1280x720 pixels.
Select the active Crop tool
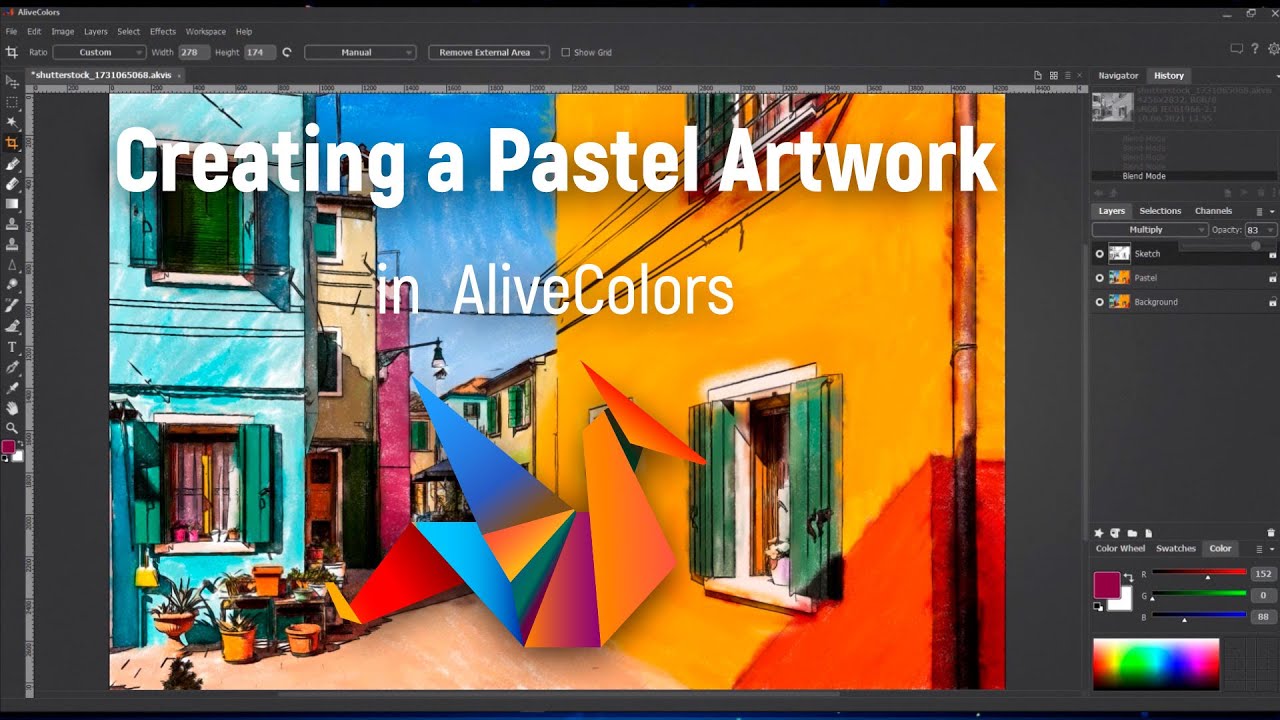(12, 143)
